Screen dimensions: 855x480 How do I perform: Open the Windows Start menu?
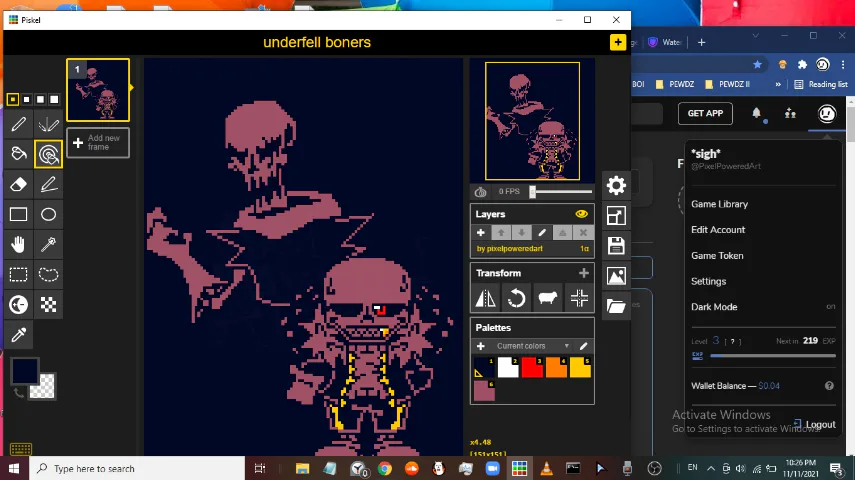[14, 468]
